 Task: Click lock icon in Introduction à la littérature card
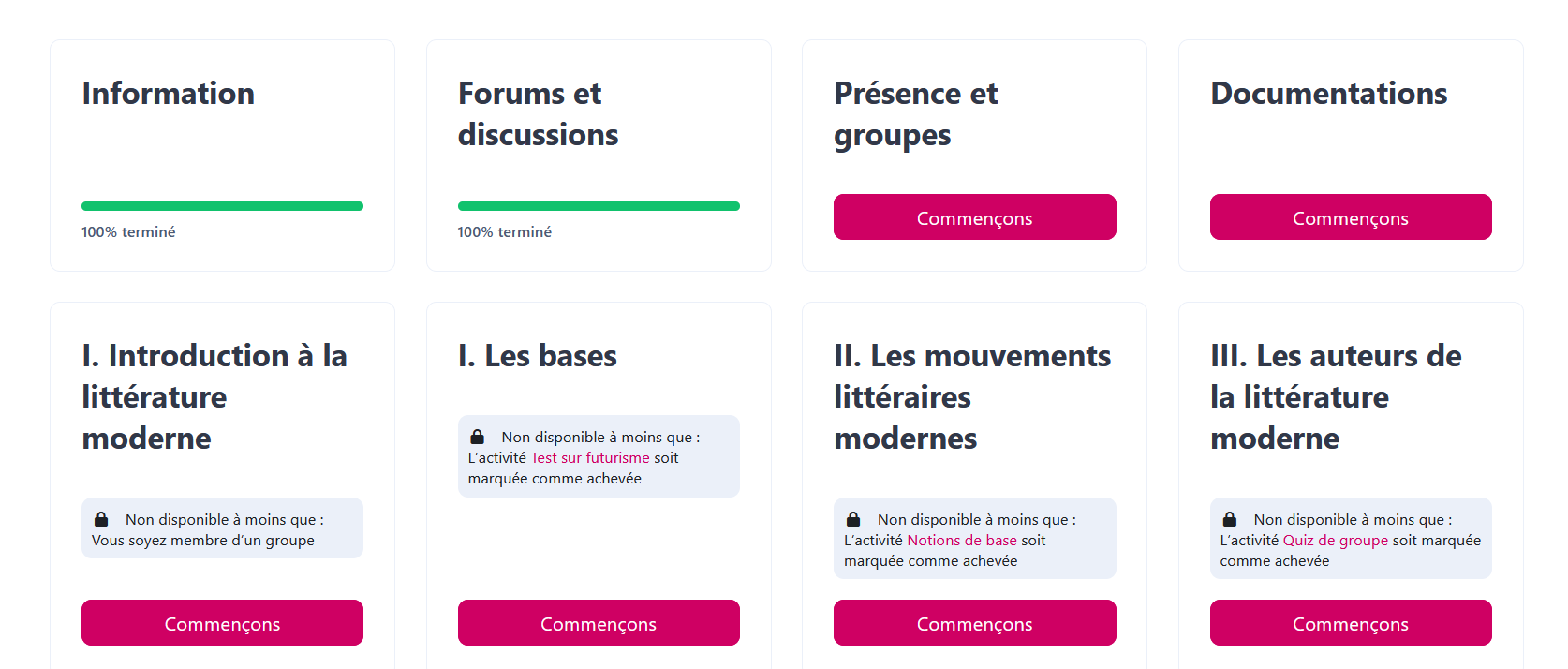click(101, 519)
